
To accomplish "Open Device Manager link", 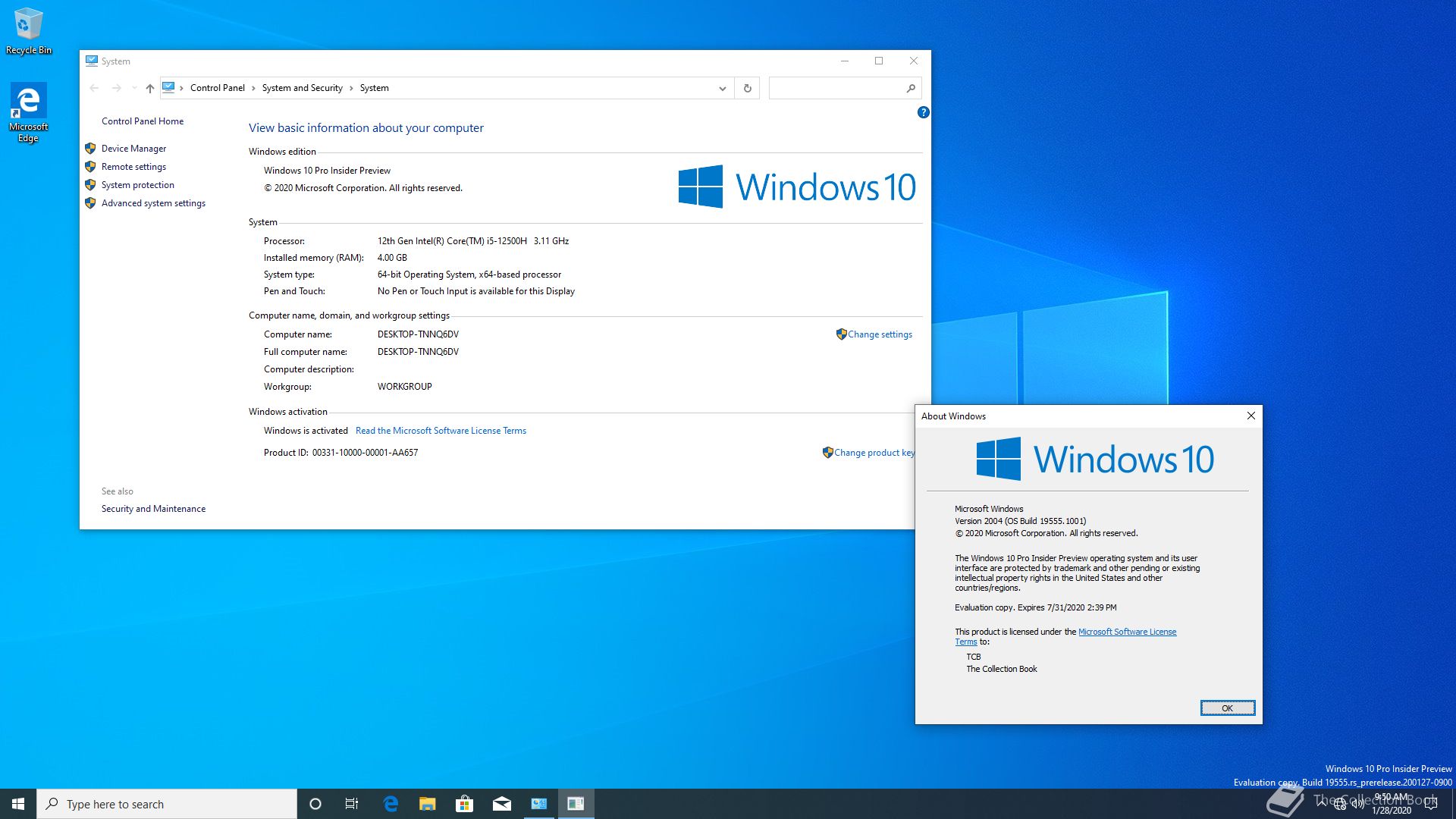I will click(133, 149).
